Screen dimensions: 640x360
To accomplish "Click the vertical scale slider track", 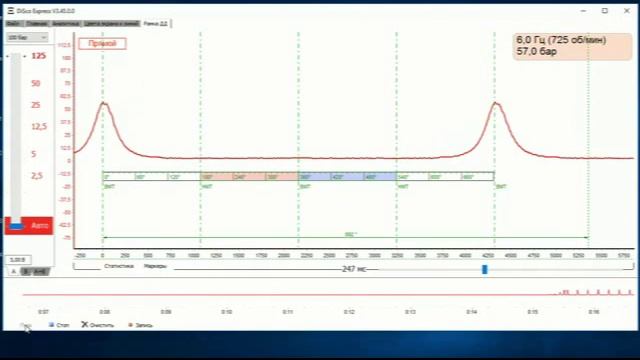I will [16, 137].
